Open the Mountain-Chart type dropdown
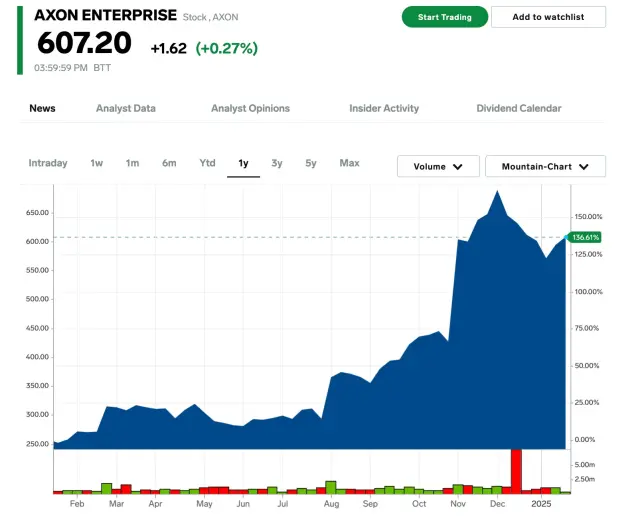 point(545,167)
